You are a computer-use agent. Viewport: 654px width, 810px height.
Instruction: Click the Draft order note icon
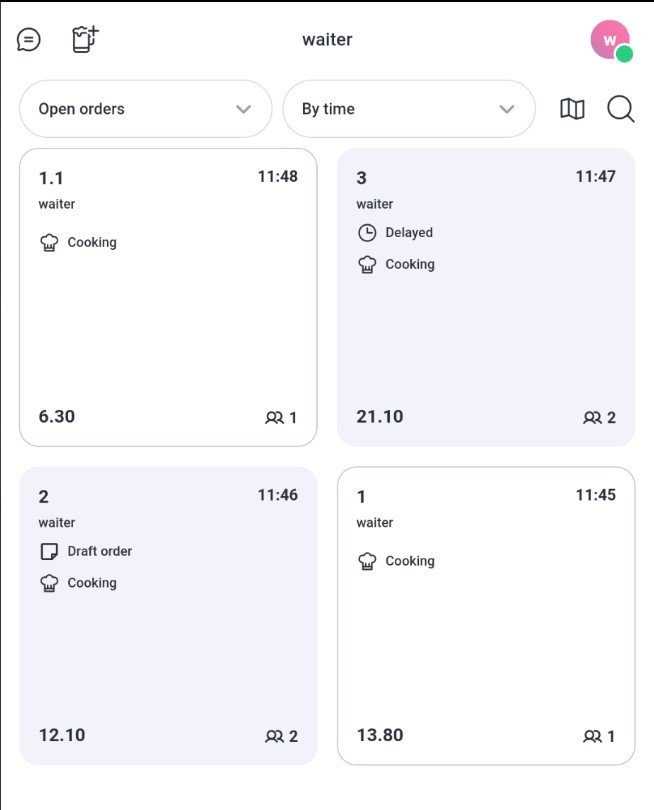click(x=49, y=552)
